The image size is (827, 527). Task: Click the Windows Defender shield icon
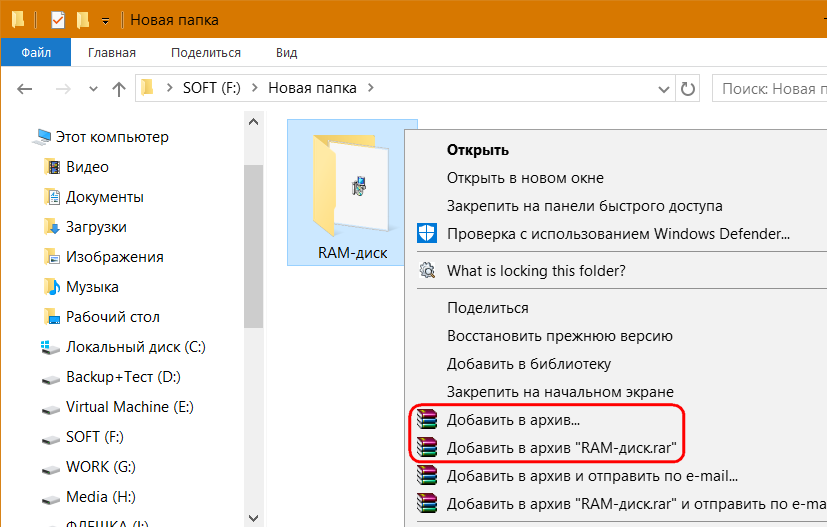click(x=428, y=234)
